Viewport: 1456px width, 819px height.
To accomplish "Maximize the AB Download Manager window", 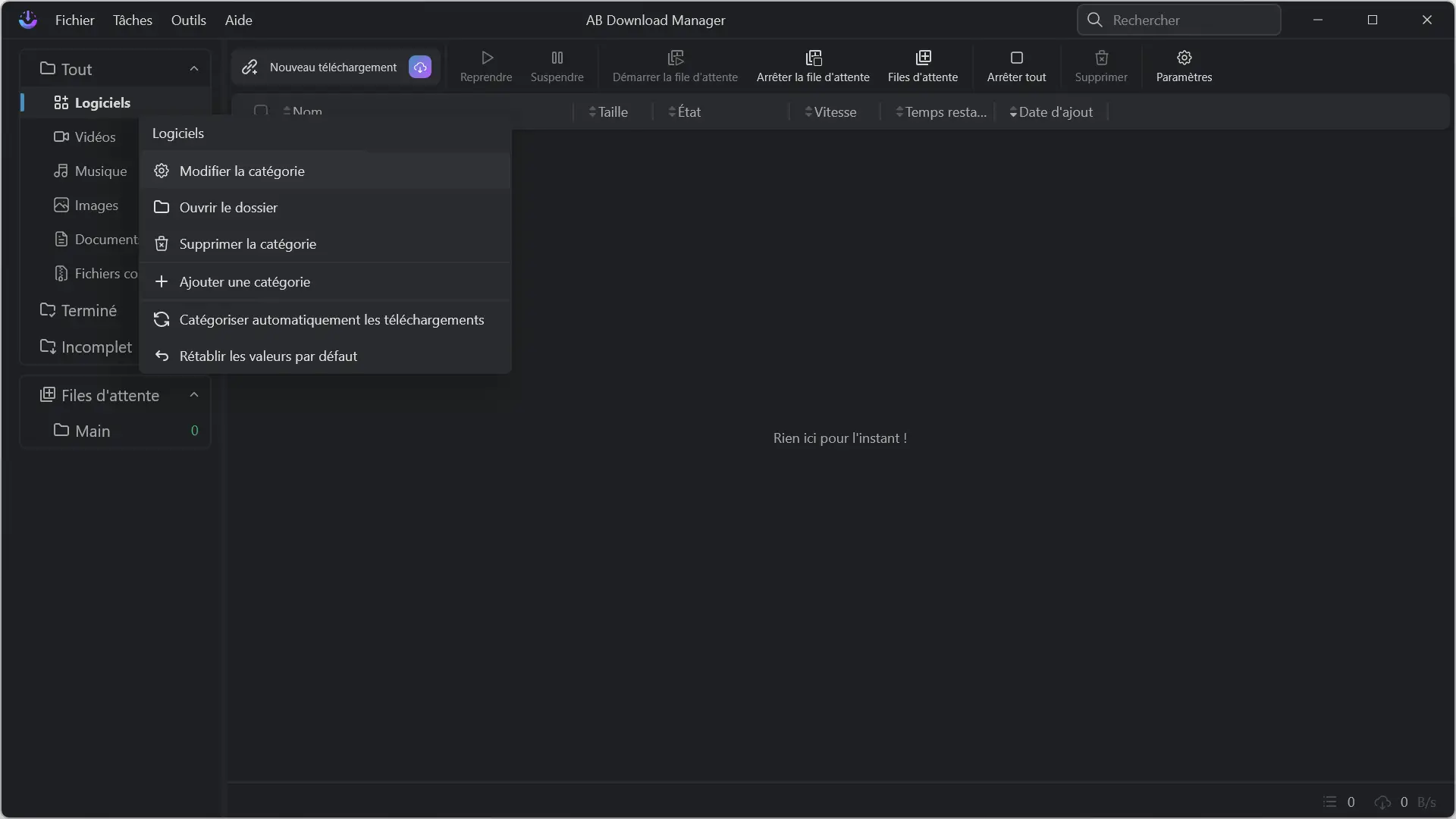I will point(1373,20).
